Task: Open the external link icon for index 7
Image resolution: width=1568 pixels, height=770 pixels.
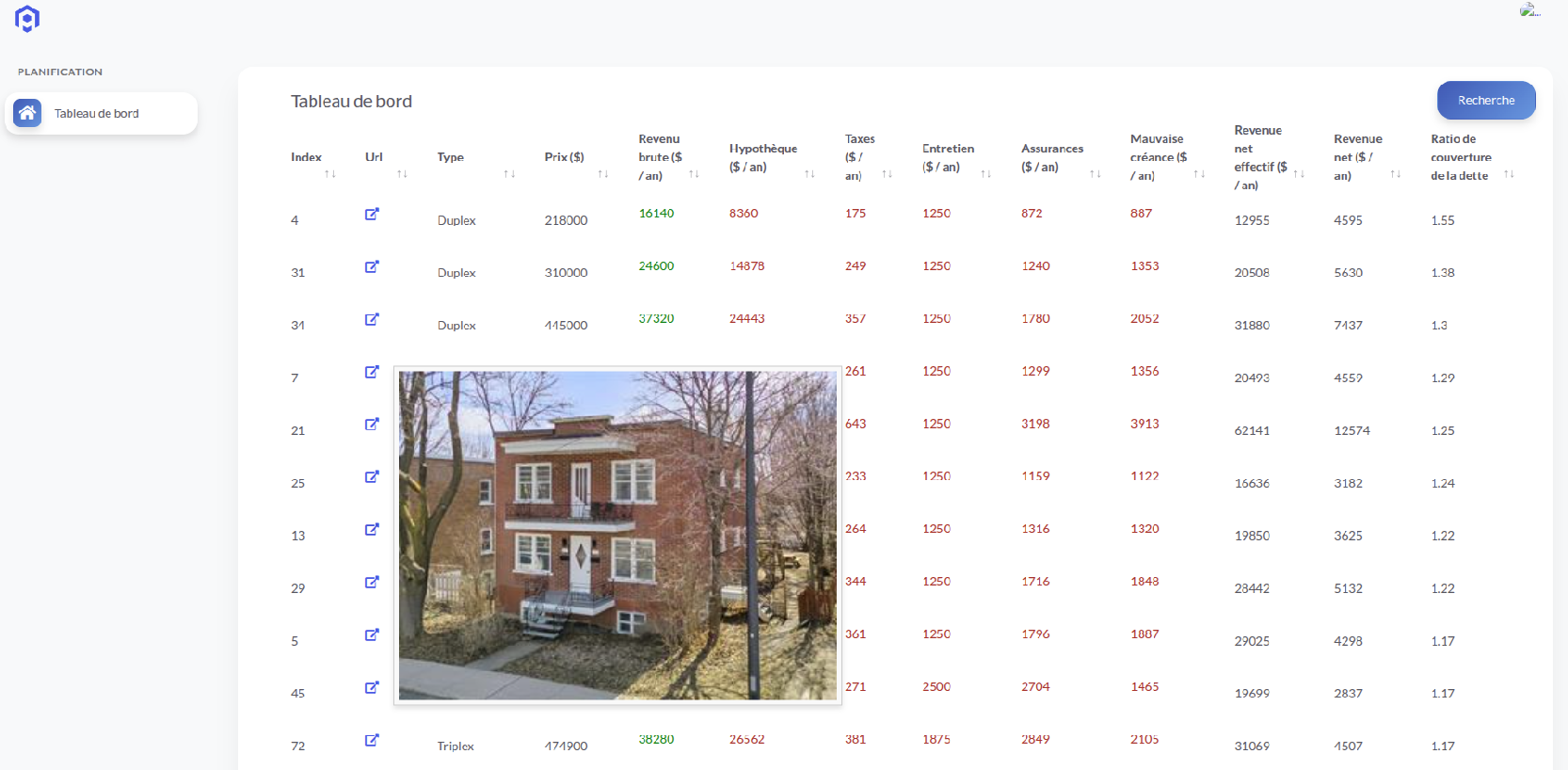Action: point(372,372)
